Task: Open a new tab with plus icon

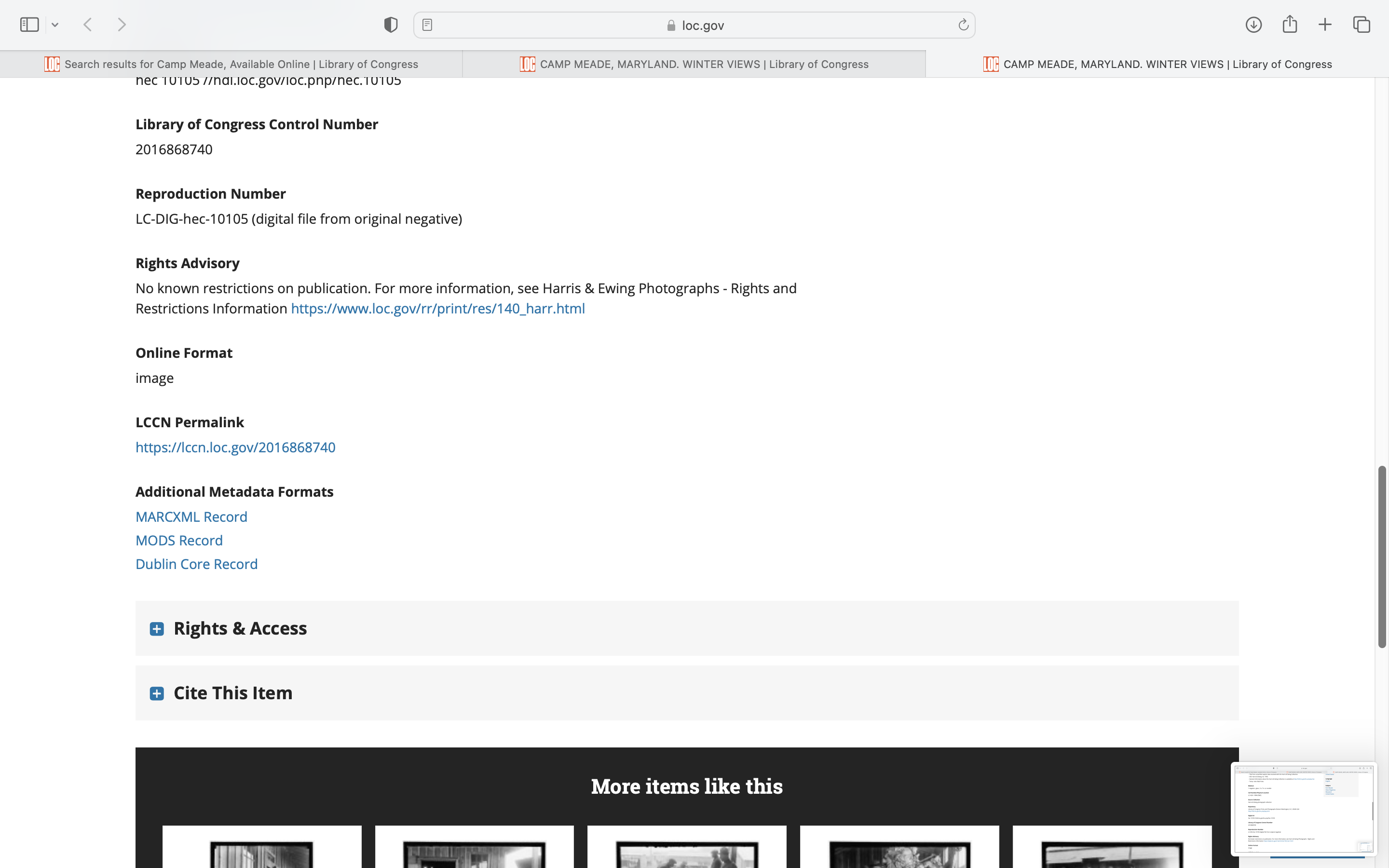Action: coord(1325,25)
